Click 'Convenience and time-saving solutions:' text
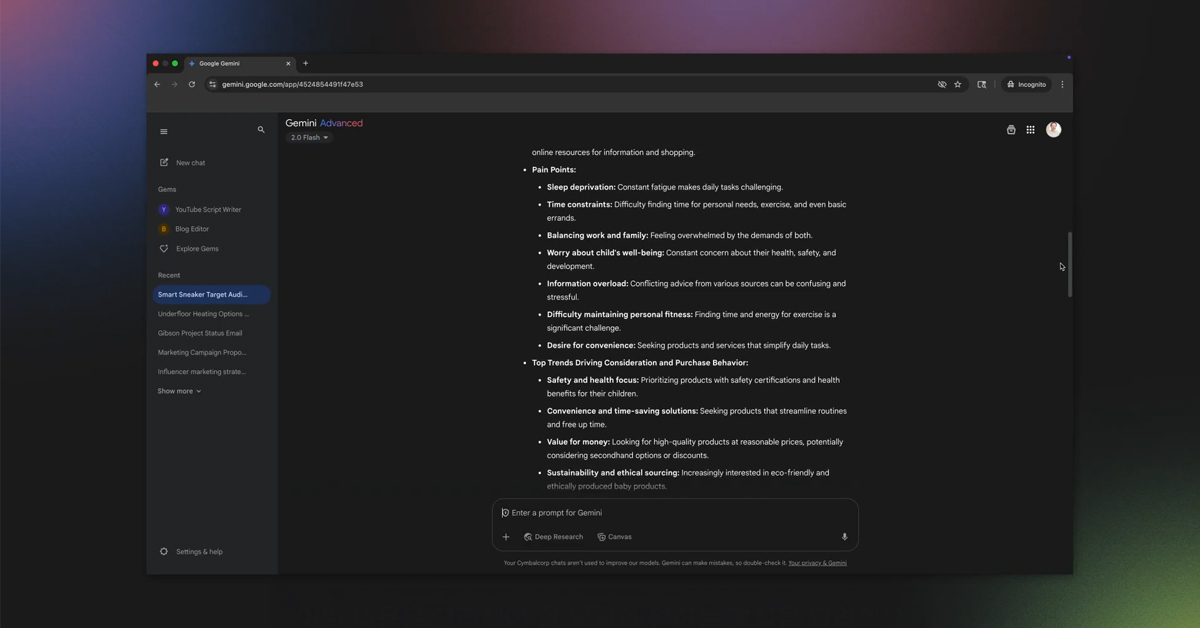This screenshot has width=1200, height=628. click(x=622, y=411)
